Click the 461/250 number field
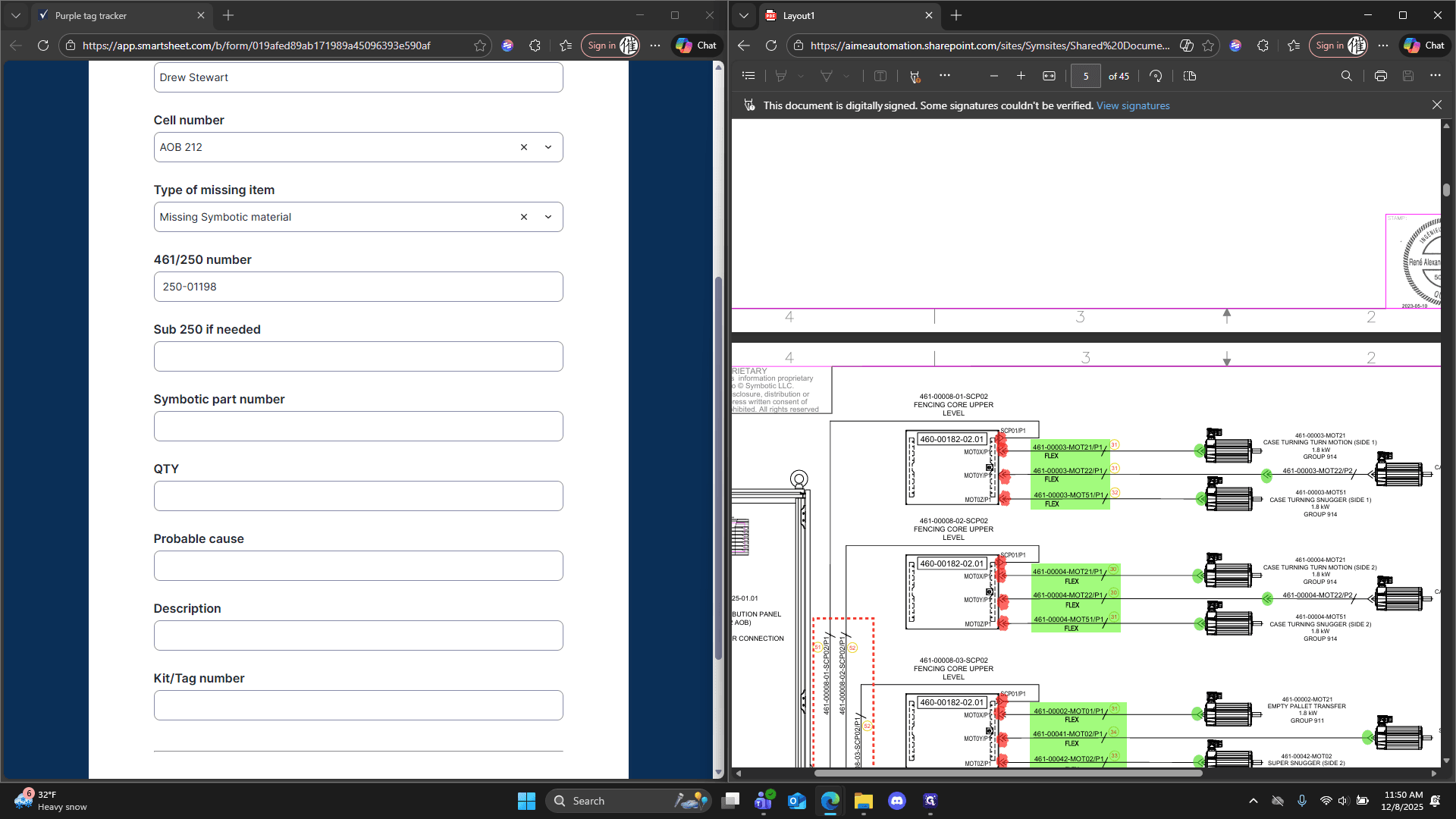Viewport: 1456px width, 819px height. coord(358,287)
